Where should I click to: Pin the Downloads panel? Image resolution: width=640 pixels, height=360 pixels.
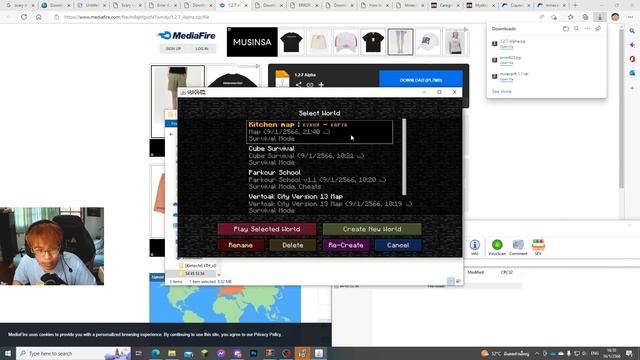coord(598,29)
